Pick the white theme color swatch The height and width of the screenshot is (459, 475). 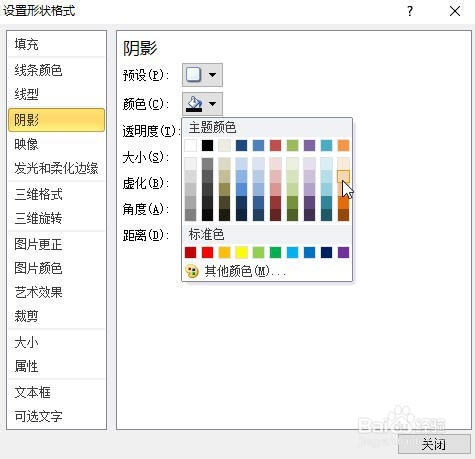190,146
